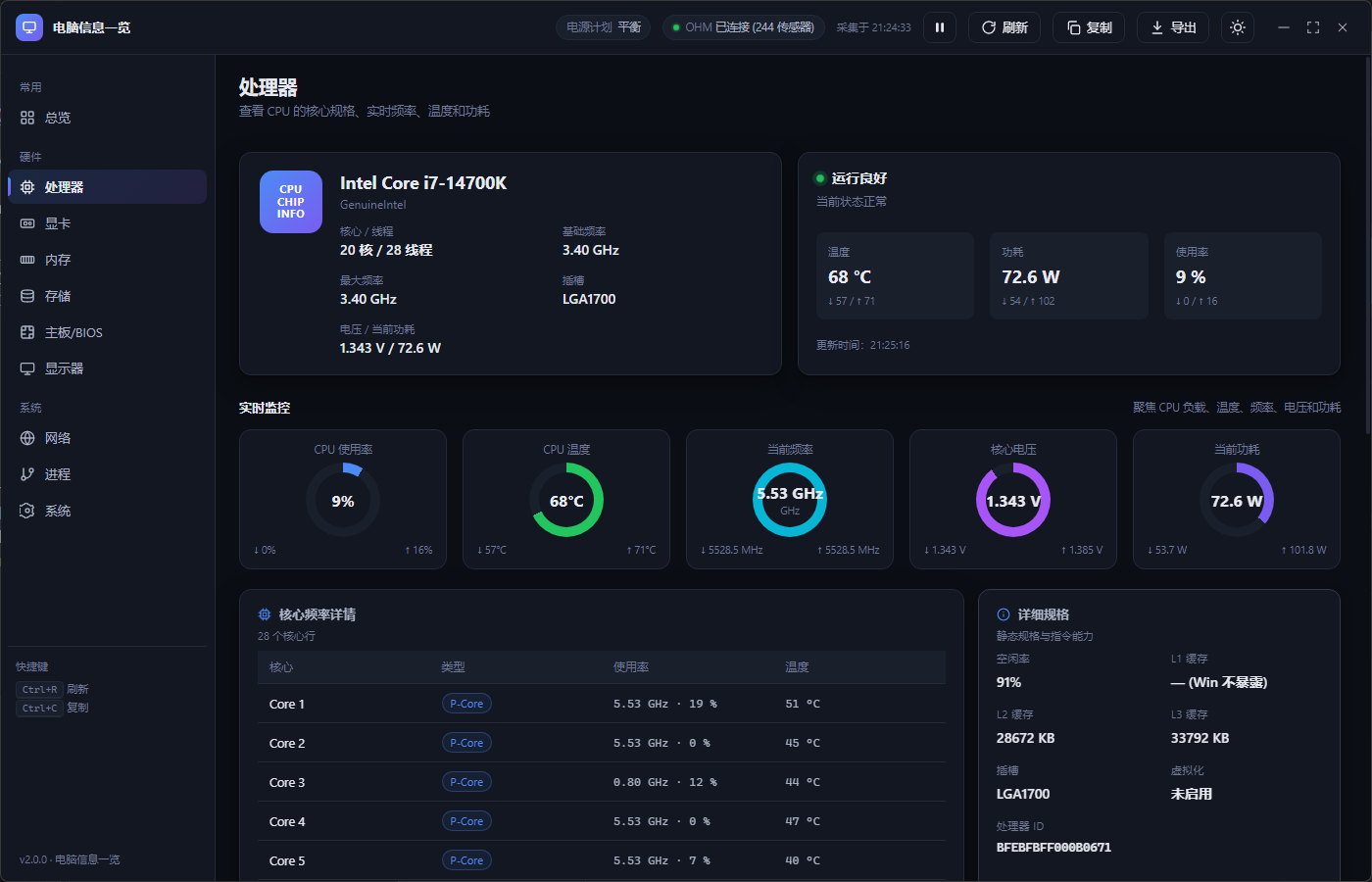Click the 更新时间: 21:25:16 timestamp
1372x882 pixels.
pos(863,345)
